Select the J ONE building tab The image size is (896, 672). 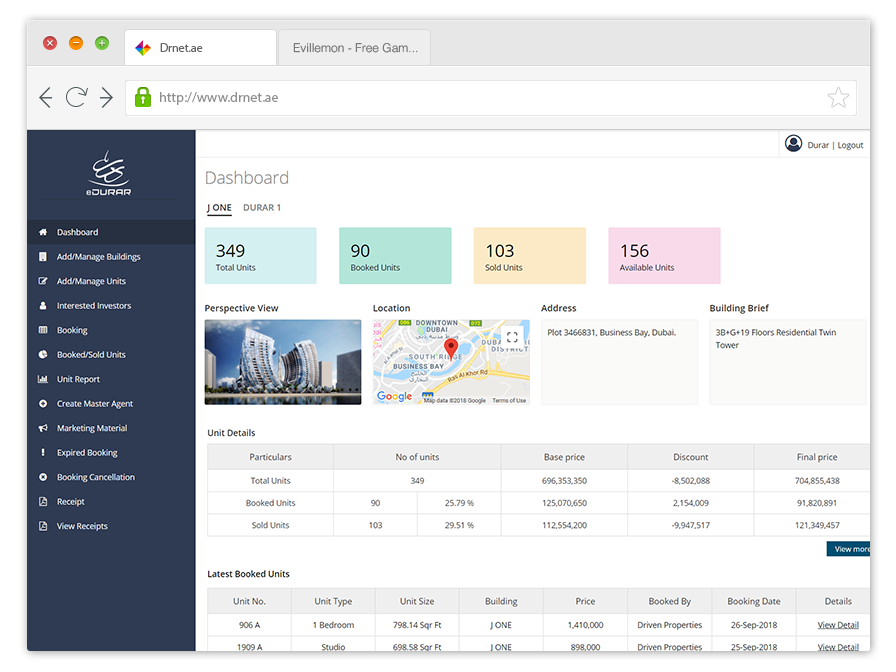tap(219, 208)
